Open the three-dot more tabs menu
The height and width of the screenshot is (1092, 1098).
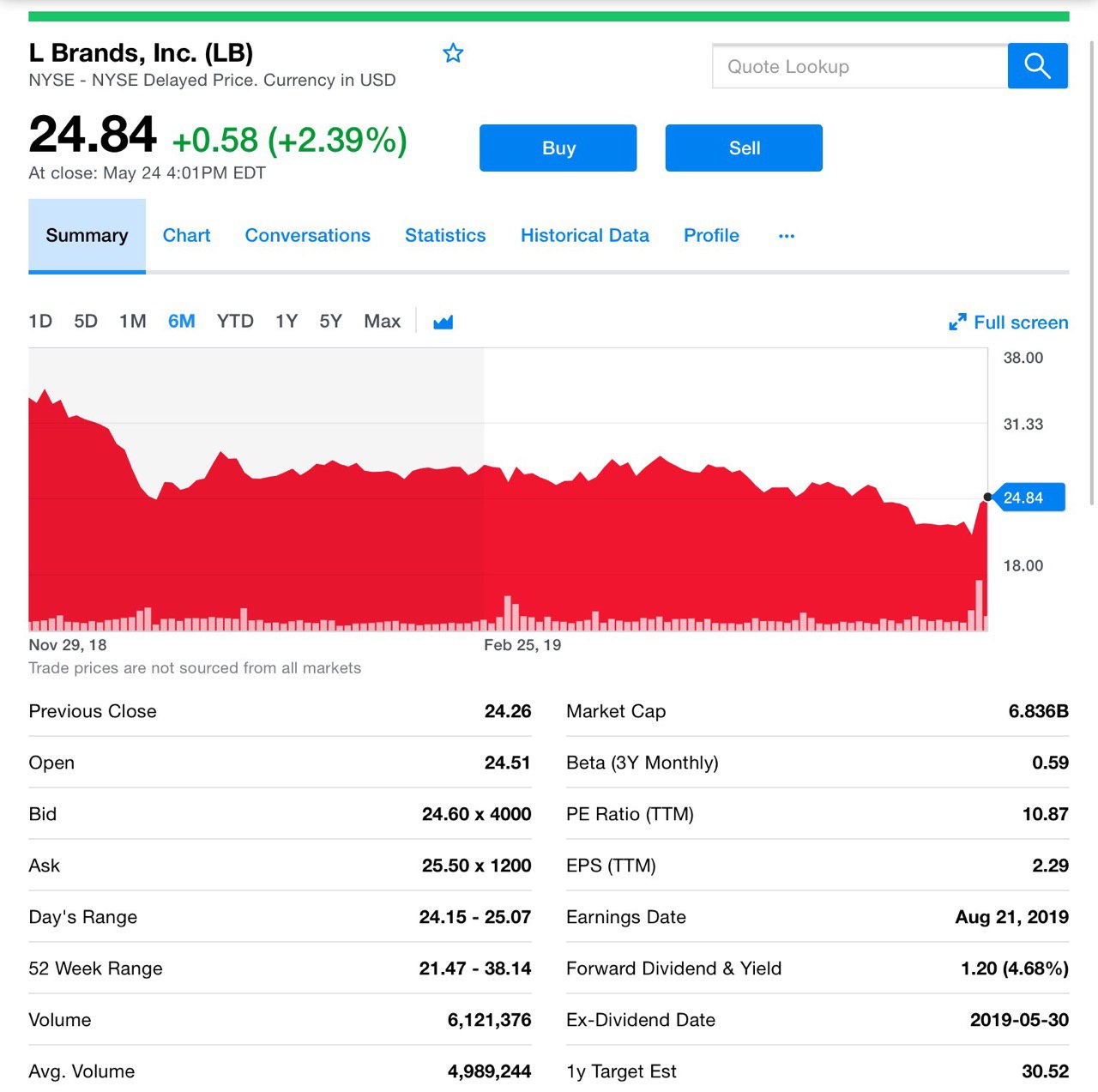coord(787,236)
